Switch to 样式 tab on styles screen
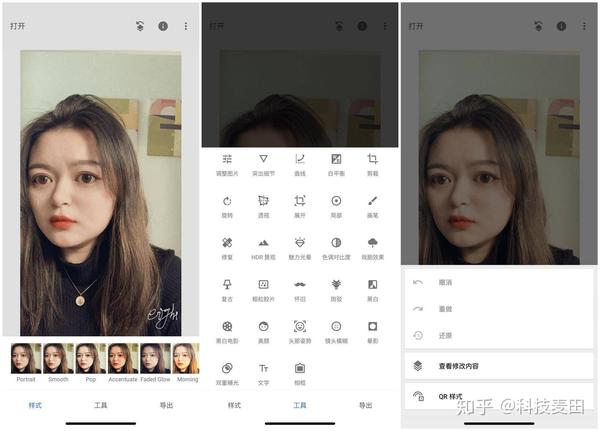 [35, 405]
